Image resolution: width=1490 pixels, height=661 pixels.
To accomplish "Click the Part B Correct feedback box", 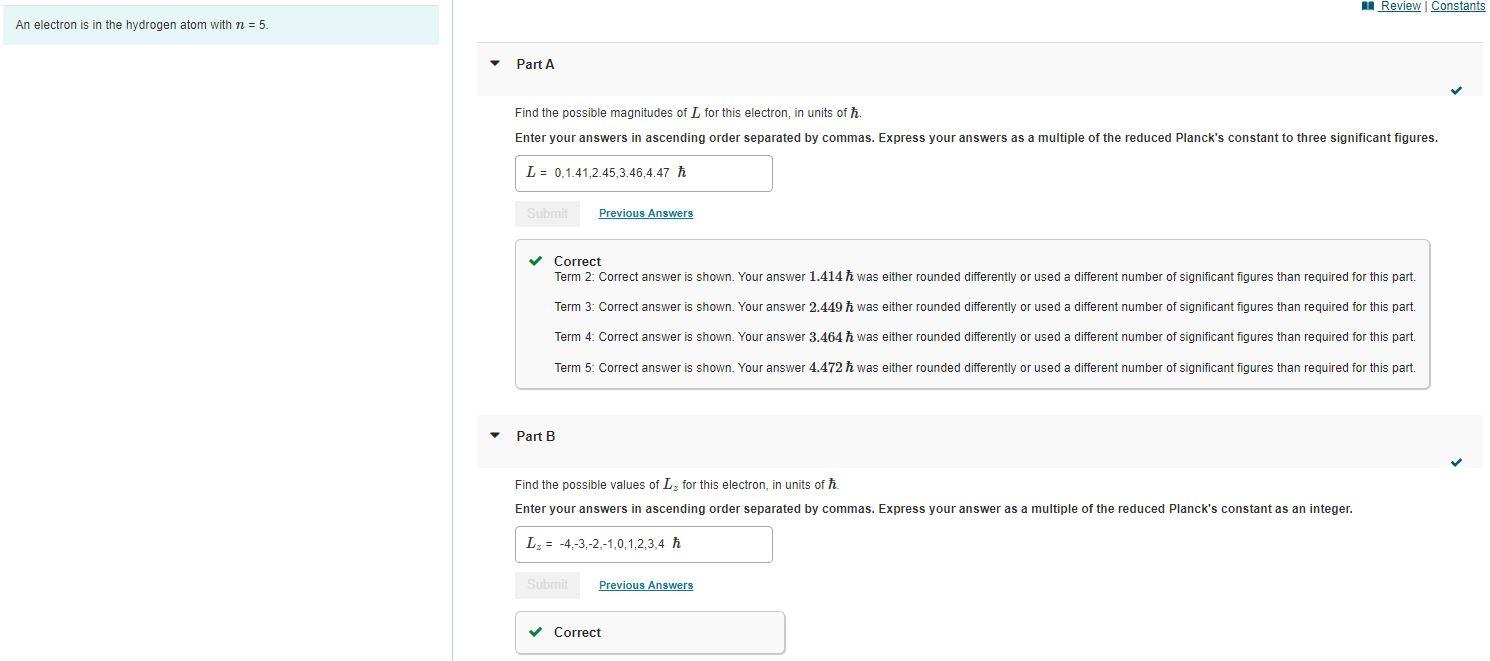I will pyautogui.click(x=650, y=632).
